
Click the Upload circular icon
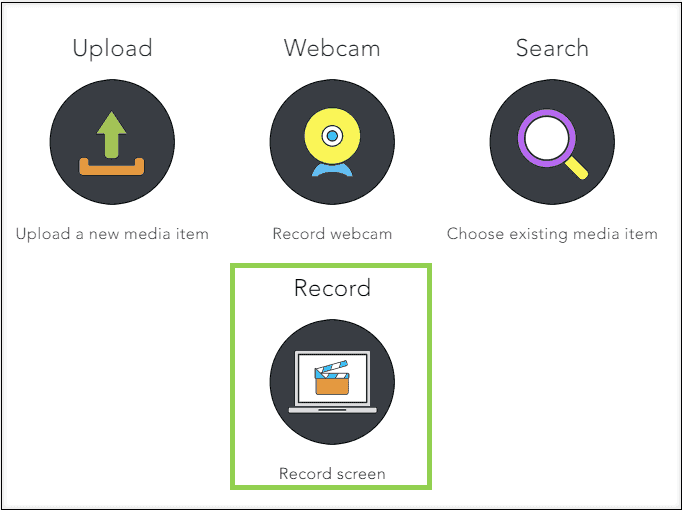click(x=112, y=142)
